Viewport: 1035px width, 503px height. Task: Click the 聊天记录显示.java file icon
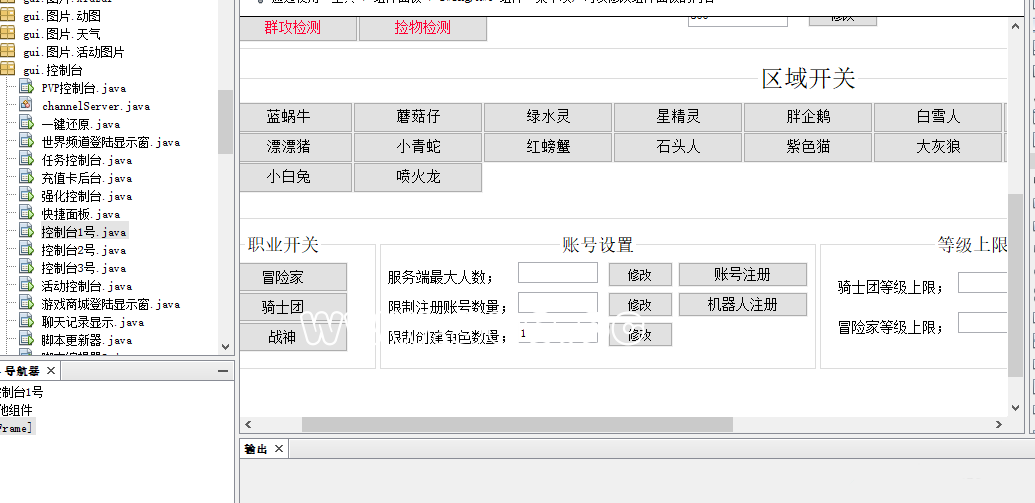point(26,322)
